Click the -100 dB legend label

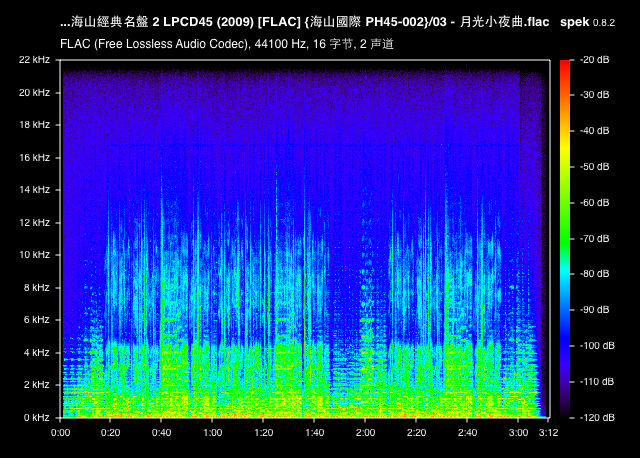click(x=597, y=346)
